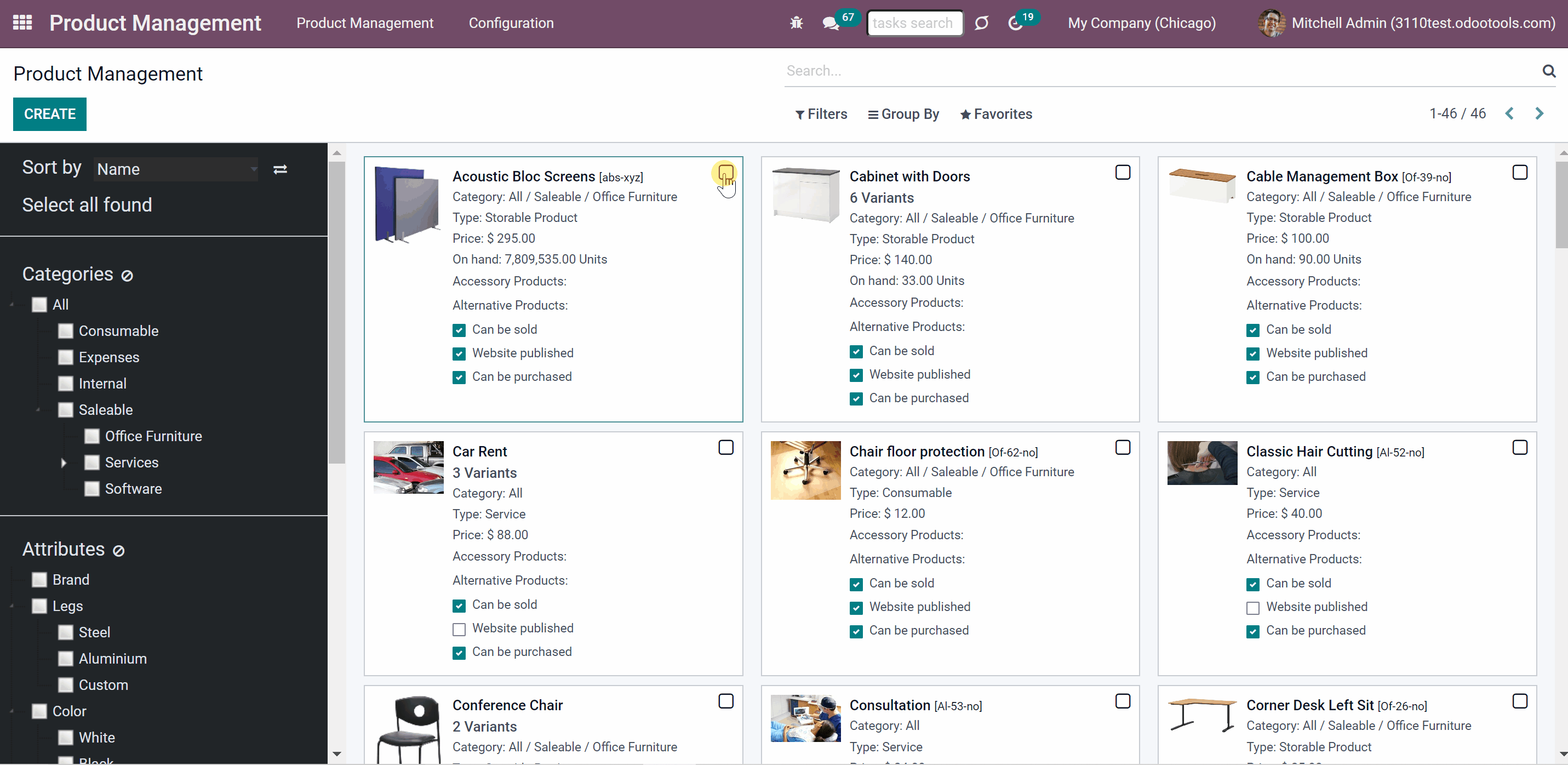Check the Consumable category box

click(66, 331)
